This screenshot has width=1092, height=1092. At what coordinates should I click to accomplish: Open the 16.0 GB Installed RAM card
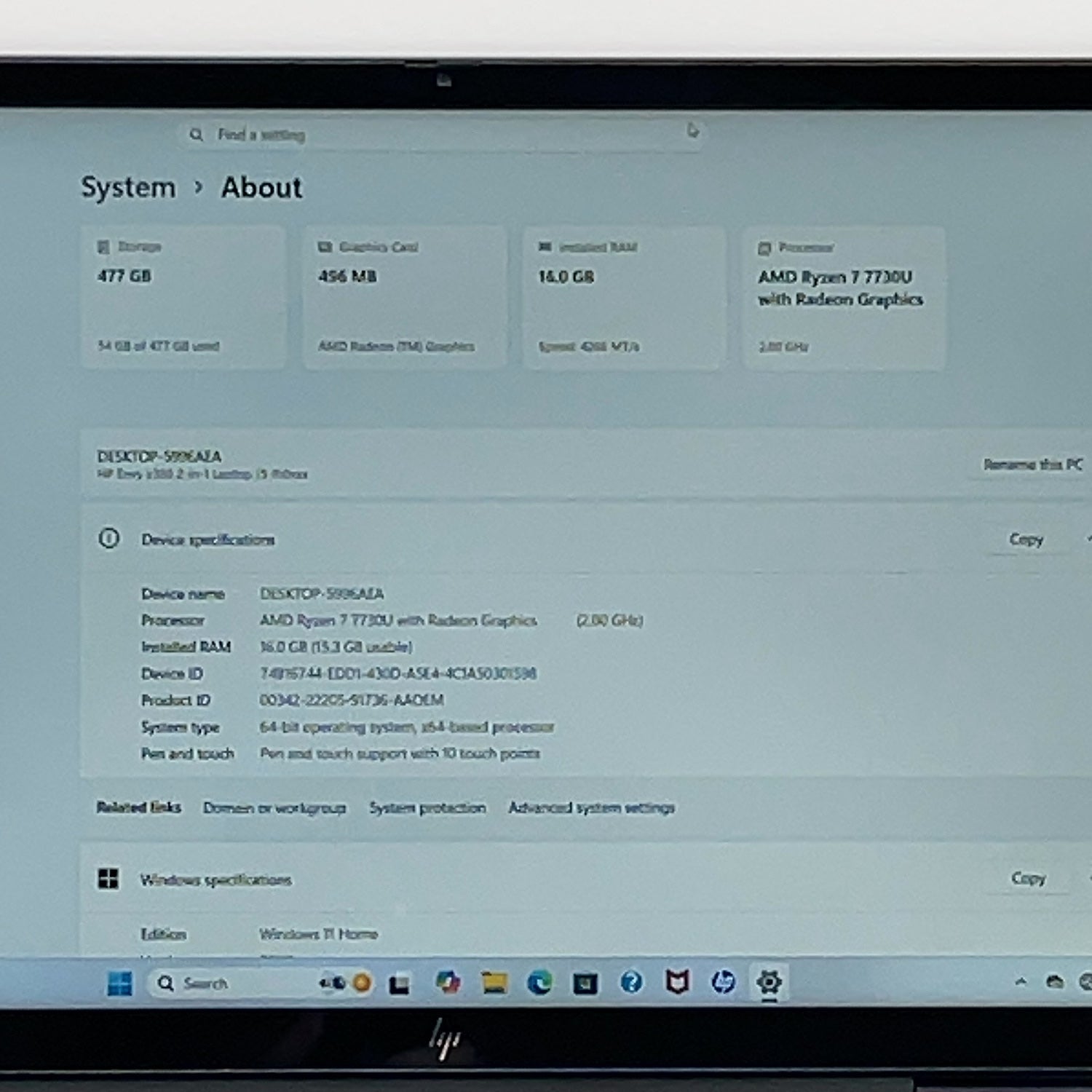[624, 298]
